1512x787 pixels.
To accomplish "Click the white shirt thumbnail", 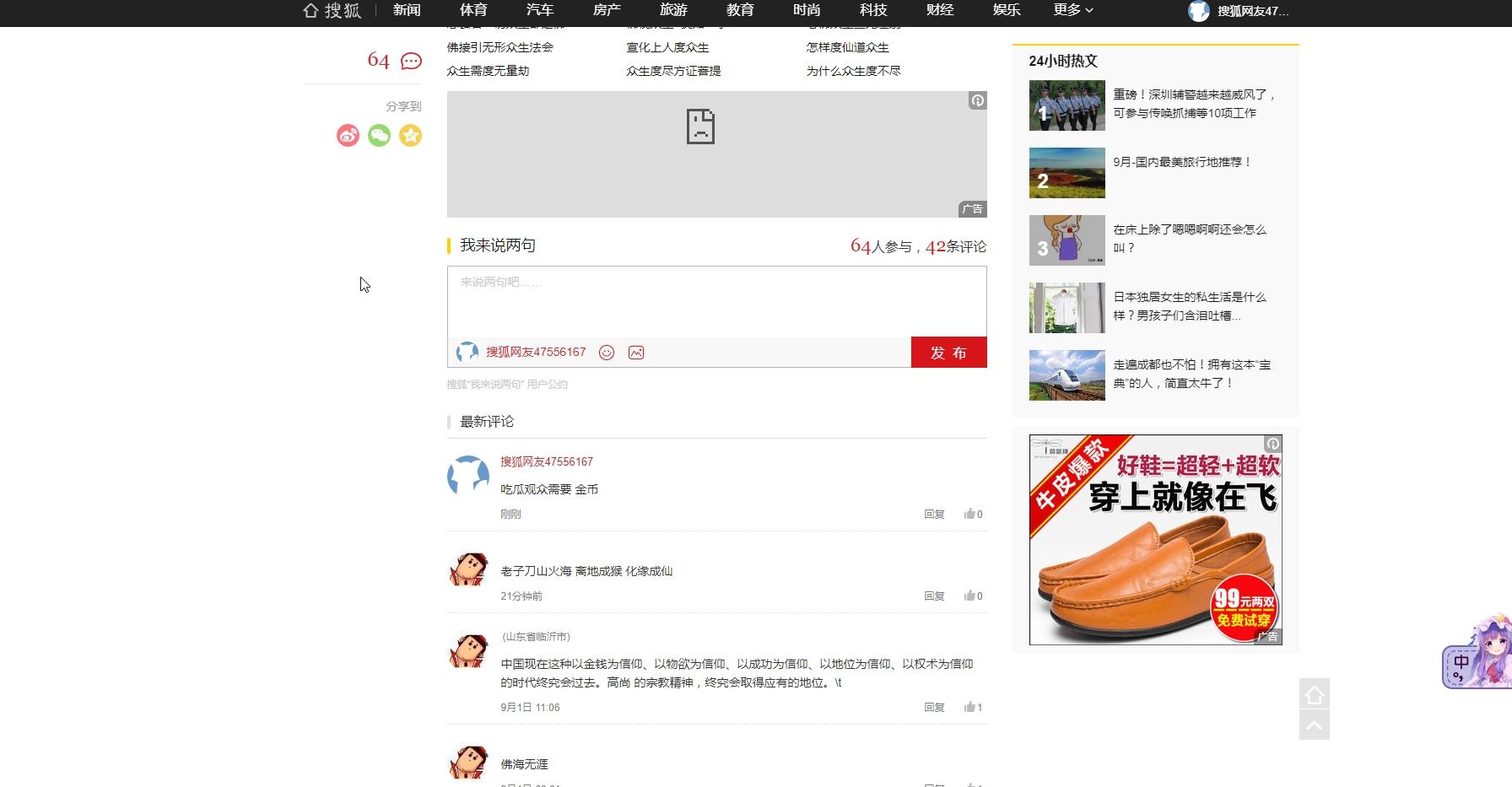I will pos(1066,308).
